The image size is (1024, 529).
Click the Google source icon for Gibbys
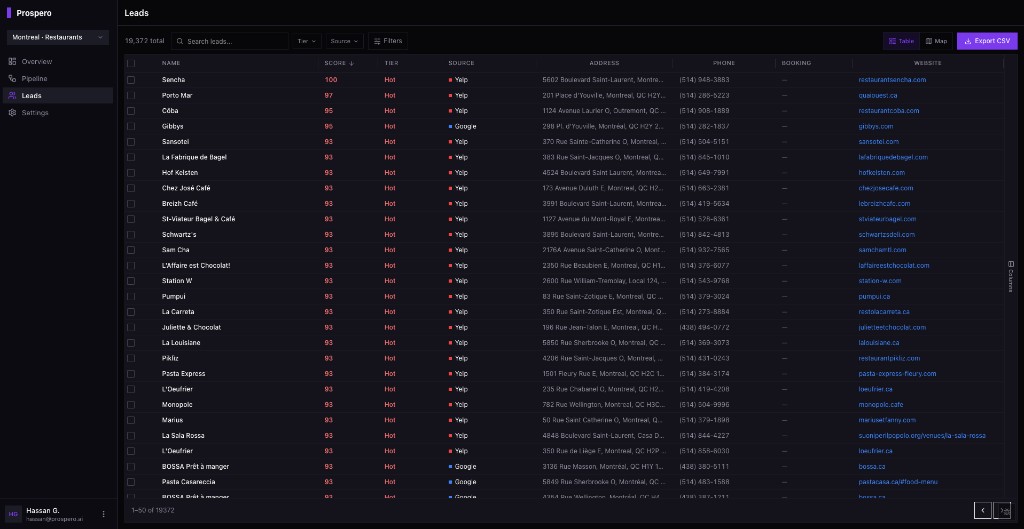tap(451, 126)
